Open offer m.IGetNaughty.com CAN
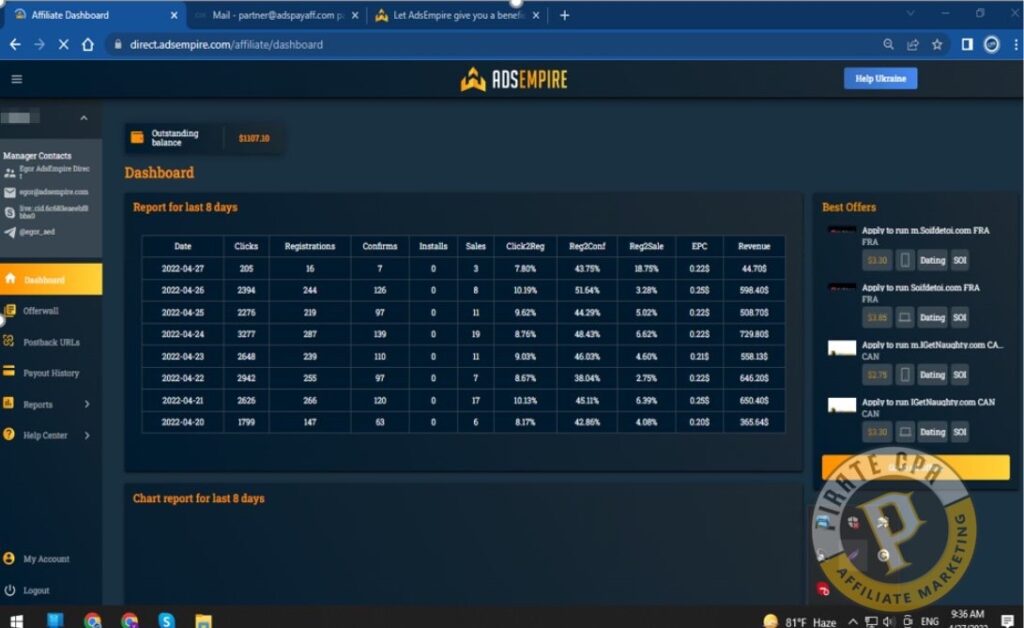 point(933,345)
